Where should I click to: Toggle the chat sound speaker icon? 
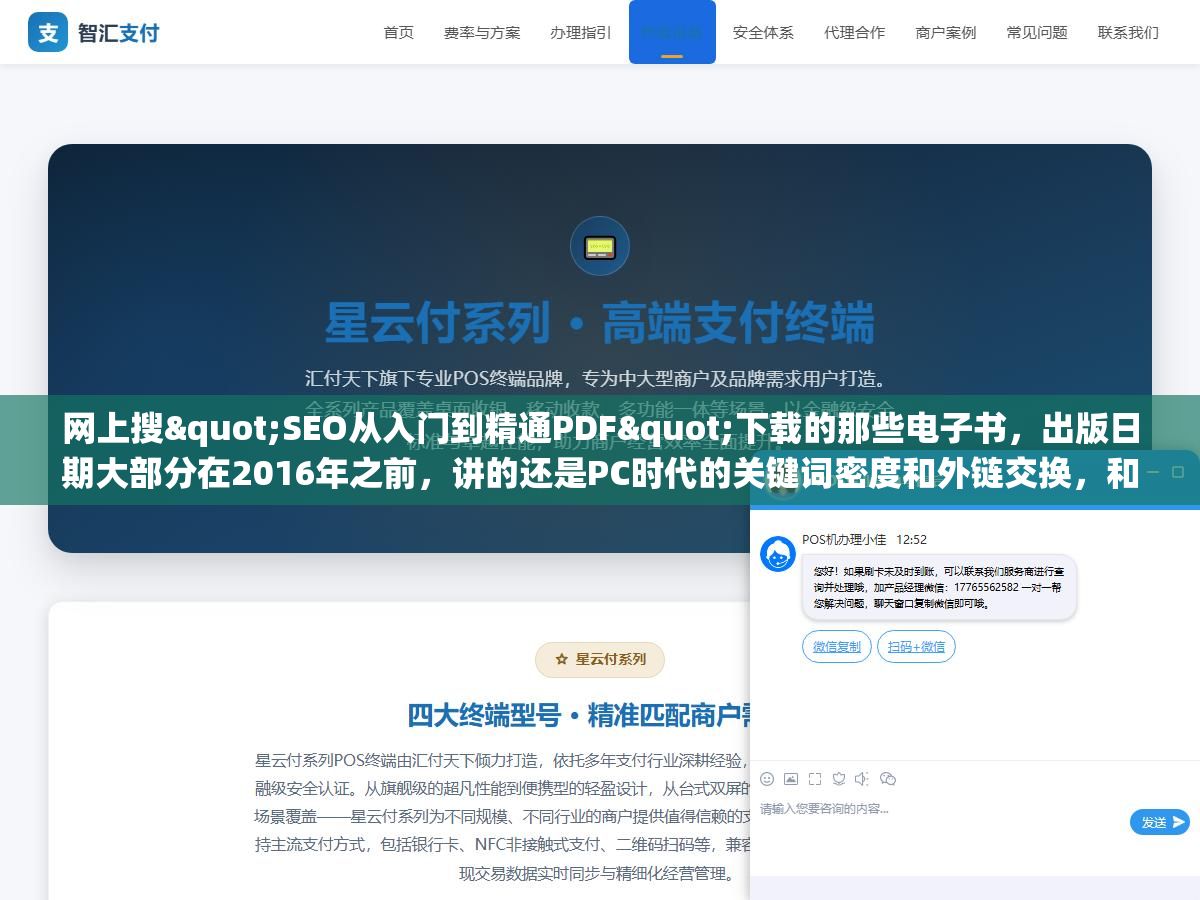[863, 778]
